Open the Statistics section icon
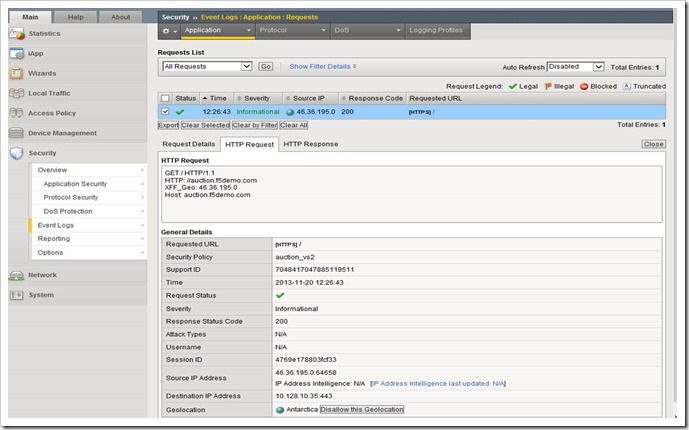The width and height of the screenshot is (689, 430). (15, 35)
